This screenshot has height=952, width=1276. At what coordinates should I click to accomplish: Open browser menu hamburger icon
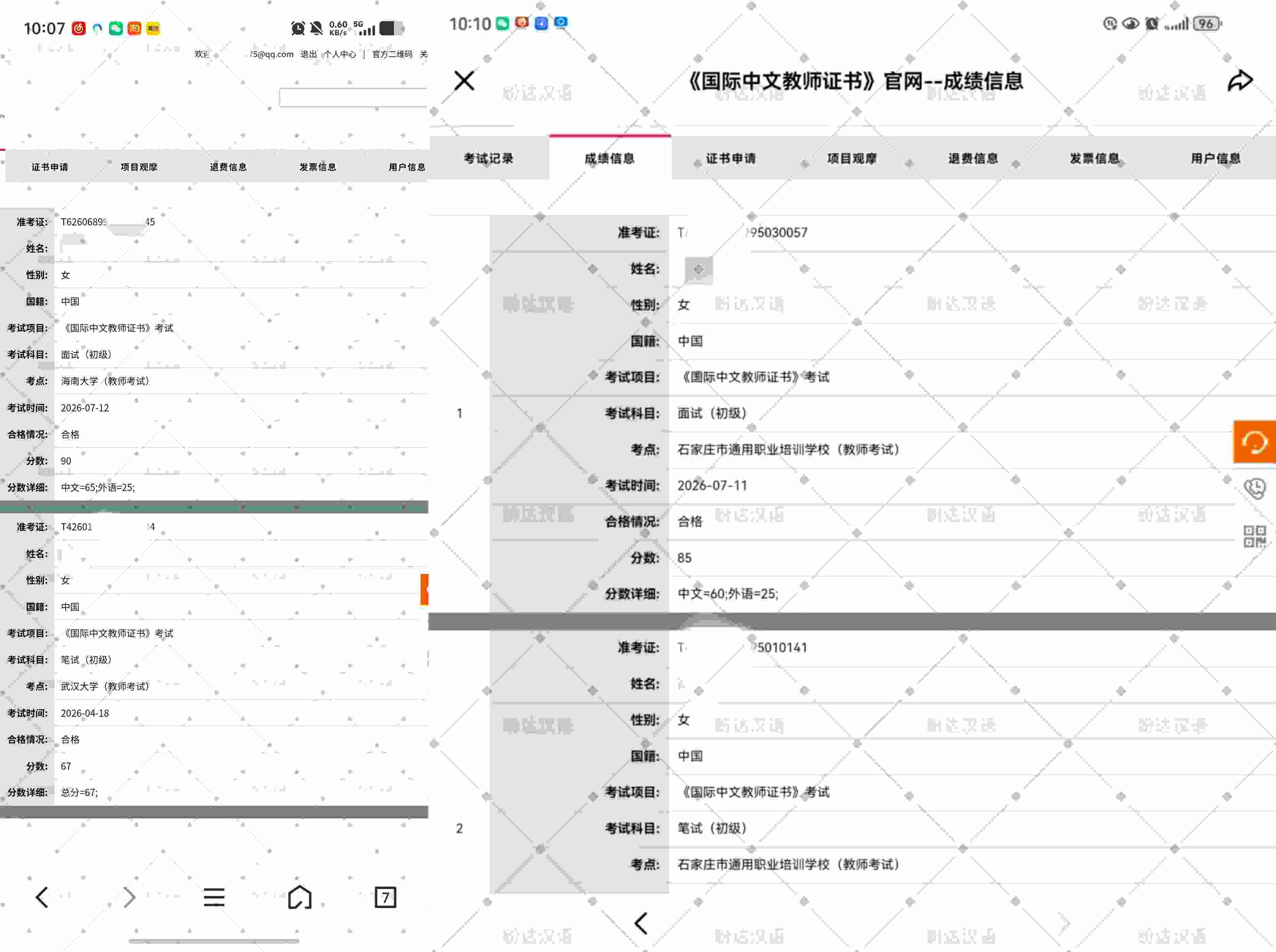point(214,897)
